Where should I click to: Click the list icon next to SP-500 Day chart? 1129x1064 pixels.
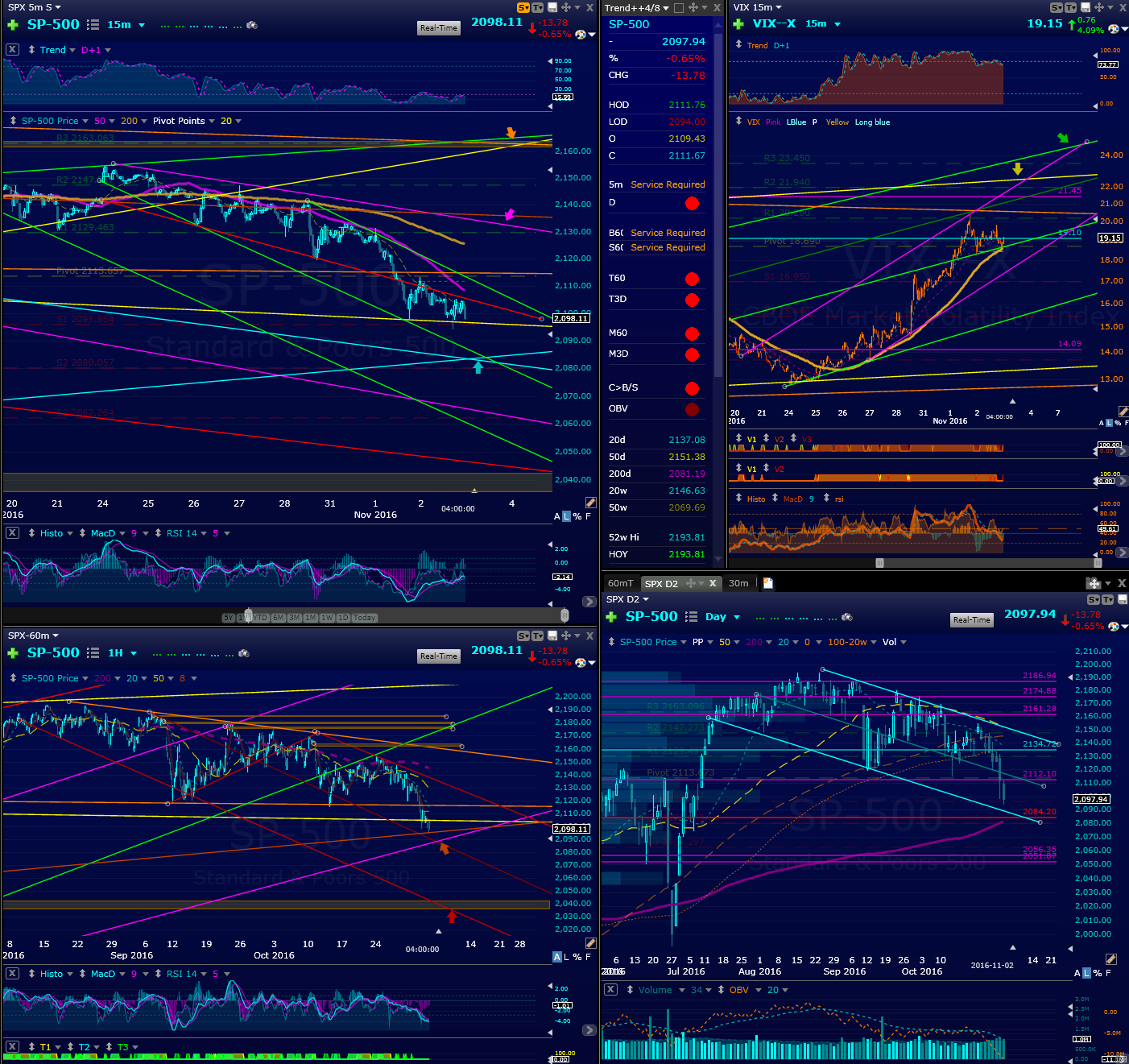[691, 617]
